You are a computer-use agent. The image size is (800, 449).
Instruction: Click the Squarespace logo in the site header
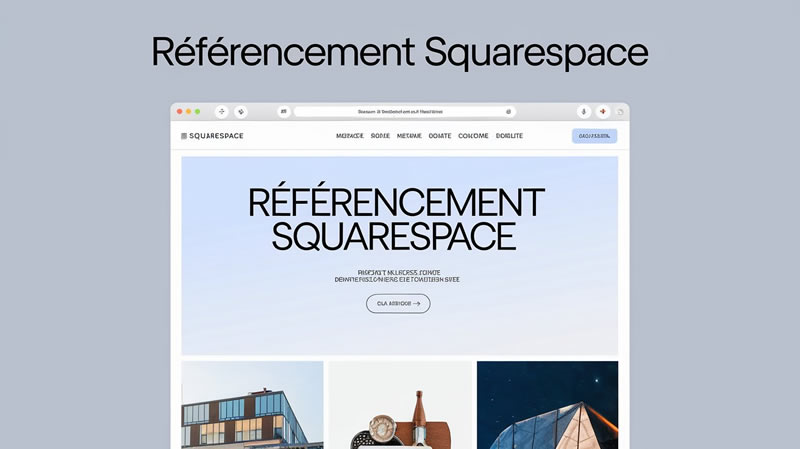pyautogui.click(x=212, y=136)
